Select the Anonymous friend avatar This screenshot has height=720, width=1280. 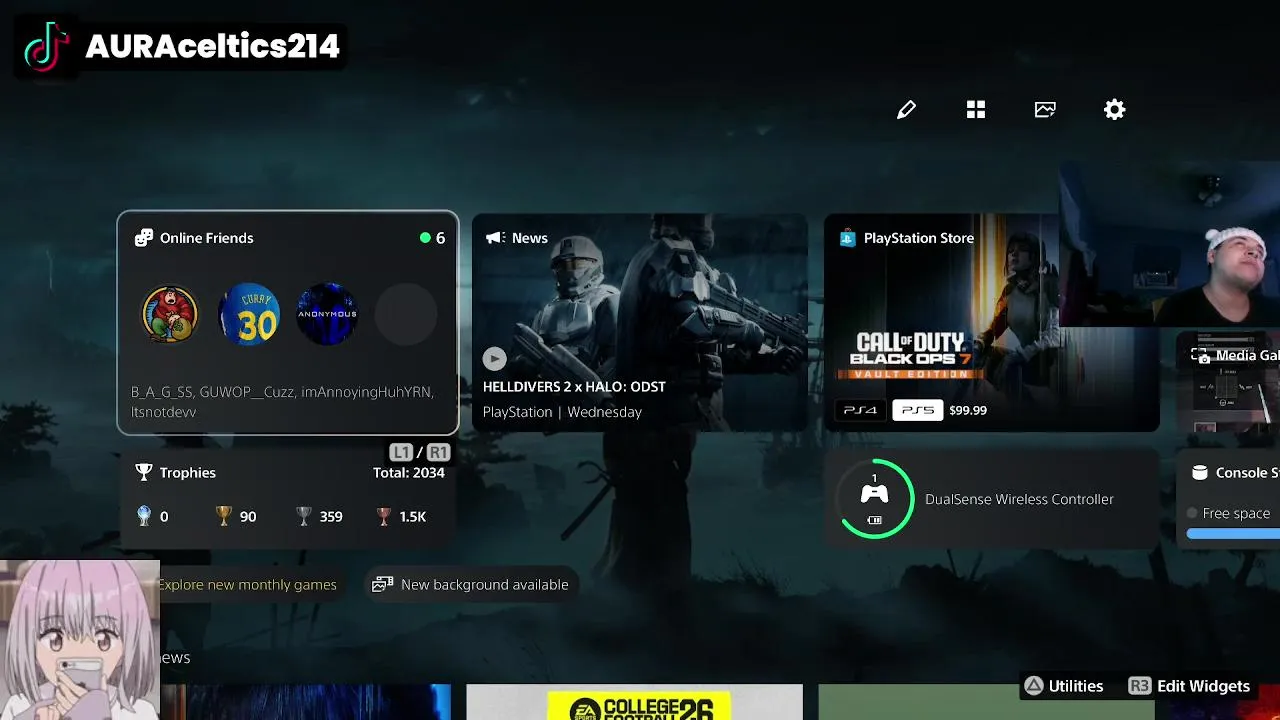click(x=327, y=315)
